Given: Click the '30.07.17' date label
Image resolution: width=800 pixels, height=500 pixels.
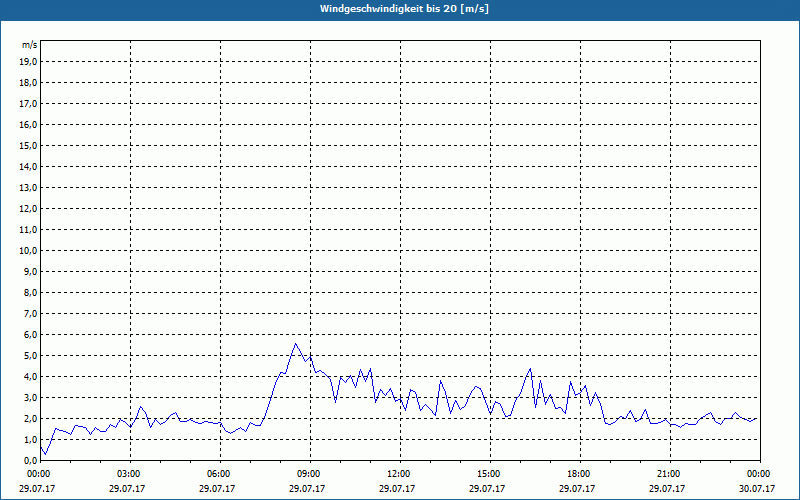Looking at the screenshot, I should [757, 488].
